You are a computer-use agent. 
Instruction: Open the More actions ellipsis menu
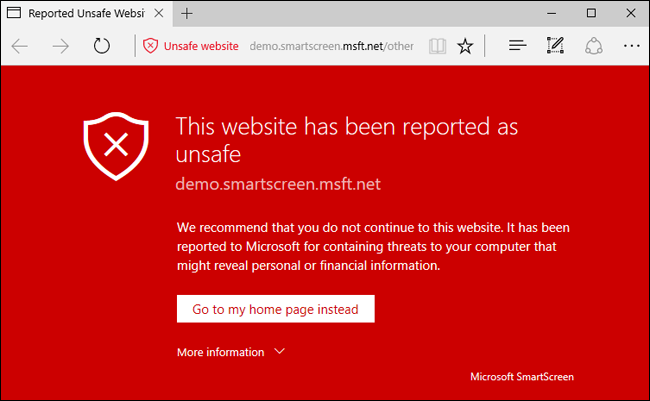tap(631, 46)
